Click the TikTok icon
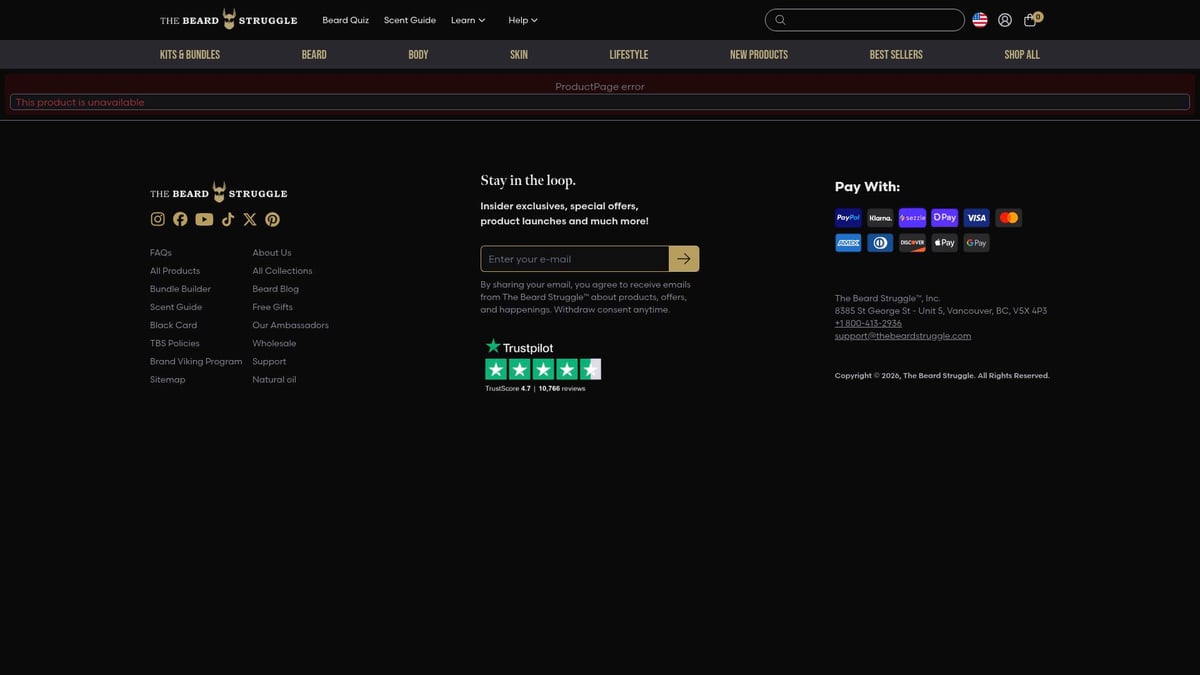Viewport: 1200px width, 675px height. point(228,219)
